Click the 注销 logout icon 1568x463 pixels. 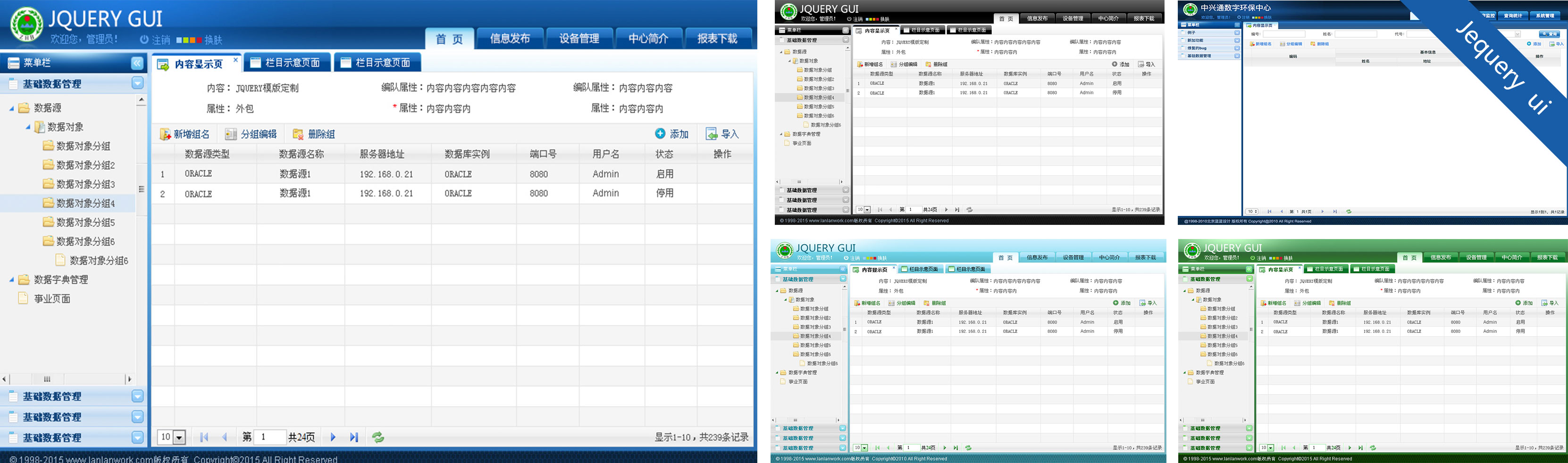[x=144, y=40]
